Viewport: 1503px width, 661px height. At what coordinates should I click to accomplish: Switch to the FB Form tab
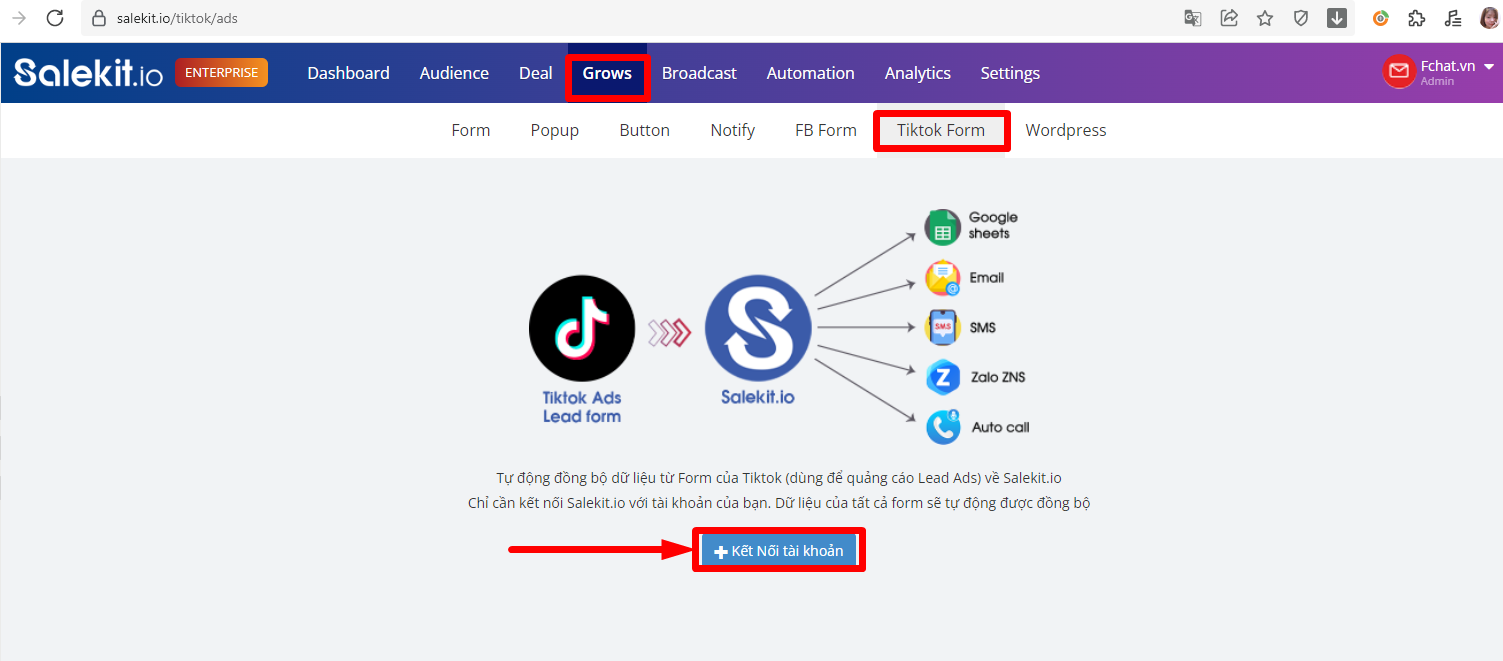[826, 130]
